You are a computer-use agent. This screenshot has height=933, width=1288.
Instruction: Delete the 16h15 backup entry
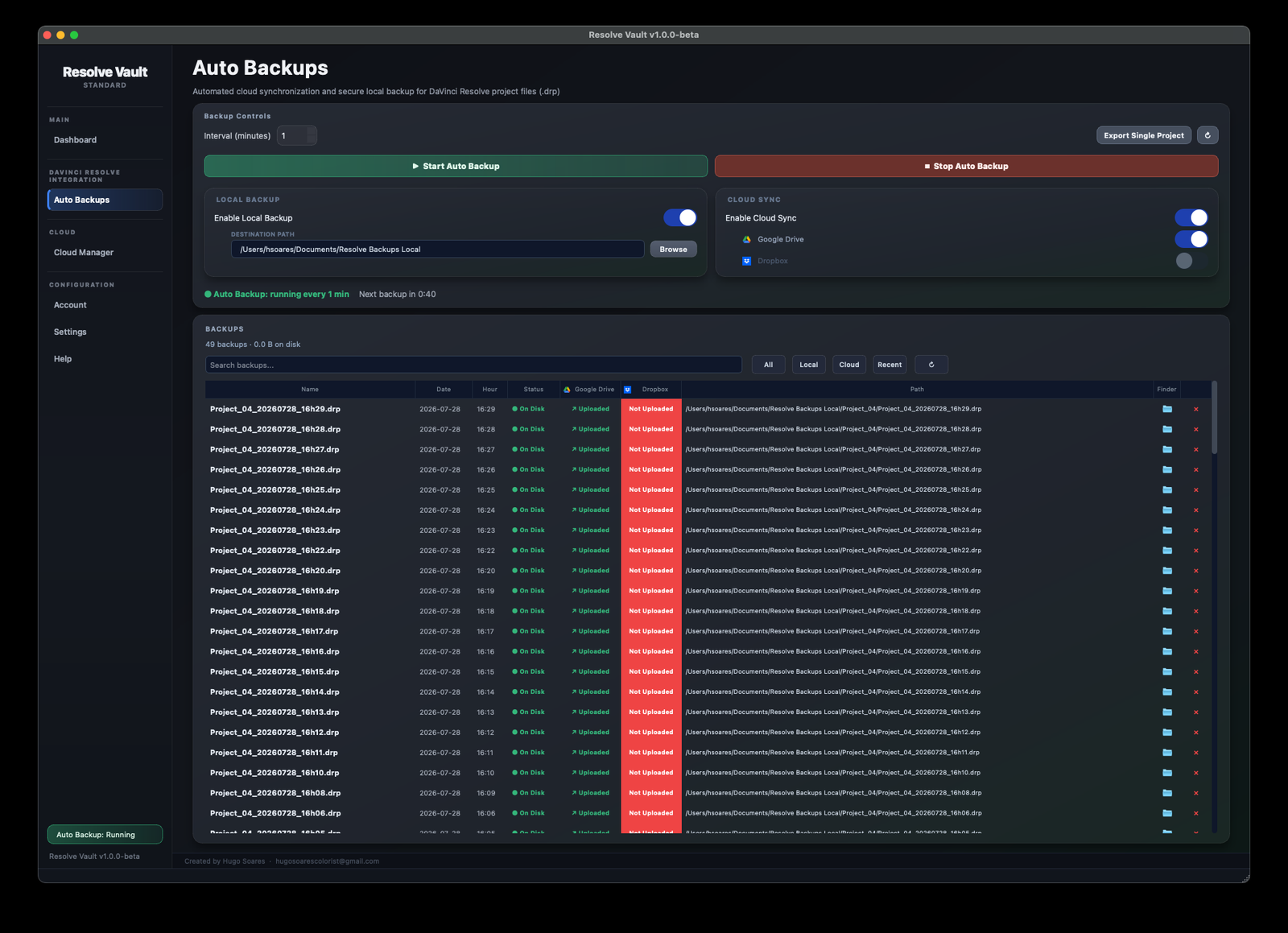tap(1195, 671)
